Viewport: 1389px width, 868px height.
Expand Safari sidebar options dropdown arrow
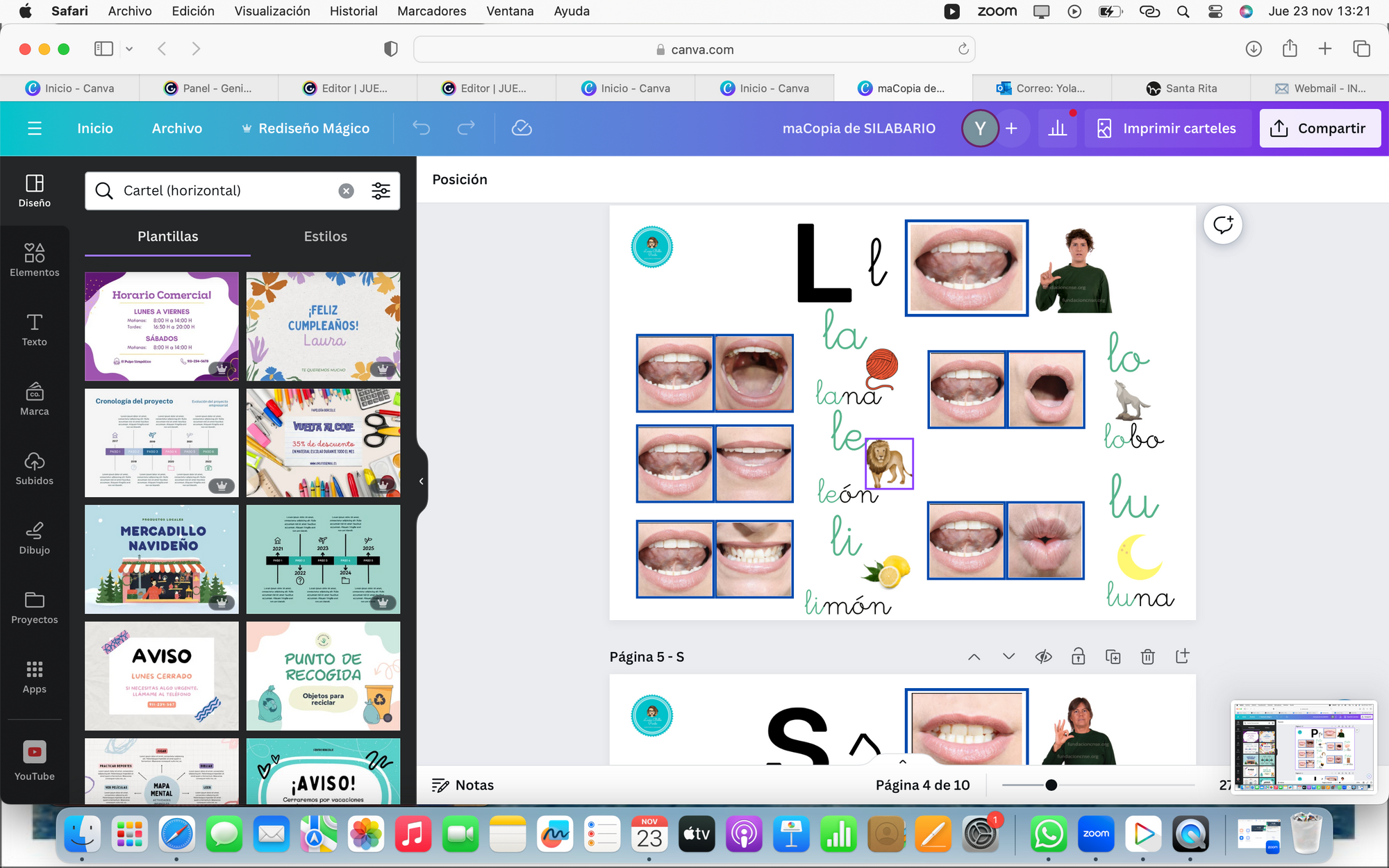129,49
